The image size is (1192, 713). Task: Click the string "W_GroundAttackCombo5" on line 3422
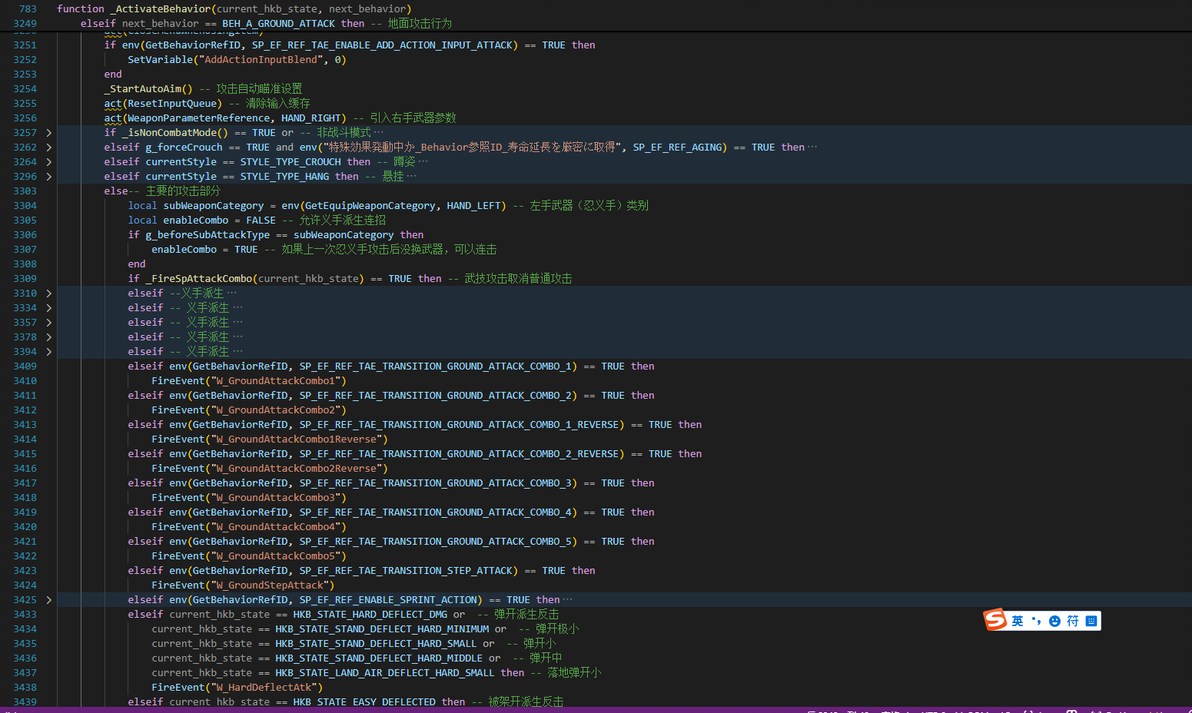pyautogui.click(x=278, y=556)
